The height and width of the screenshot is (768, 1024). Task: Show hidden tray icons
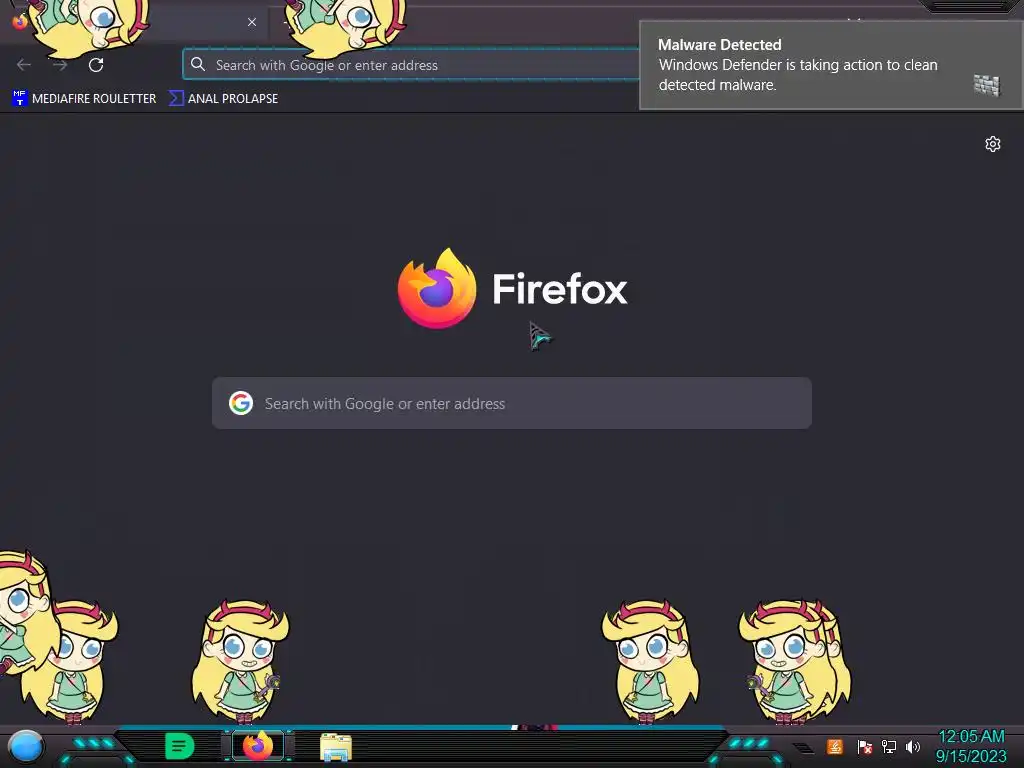(x=803, y=747)
